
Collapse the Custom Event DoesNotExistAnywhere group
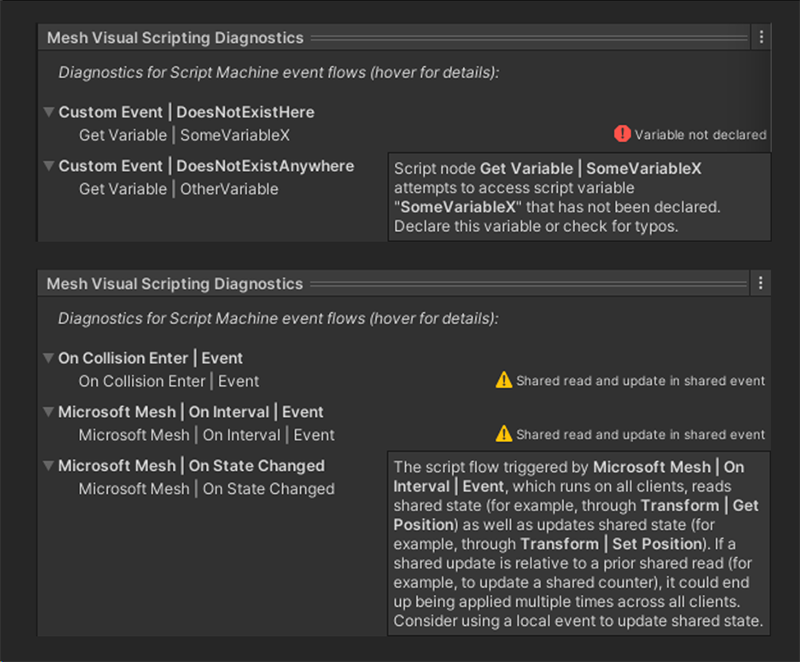[x=49, y=166]
